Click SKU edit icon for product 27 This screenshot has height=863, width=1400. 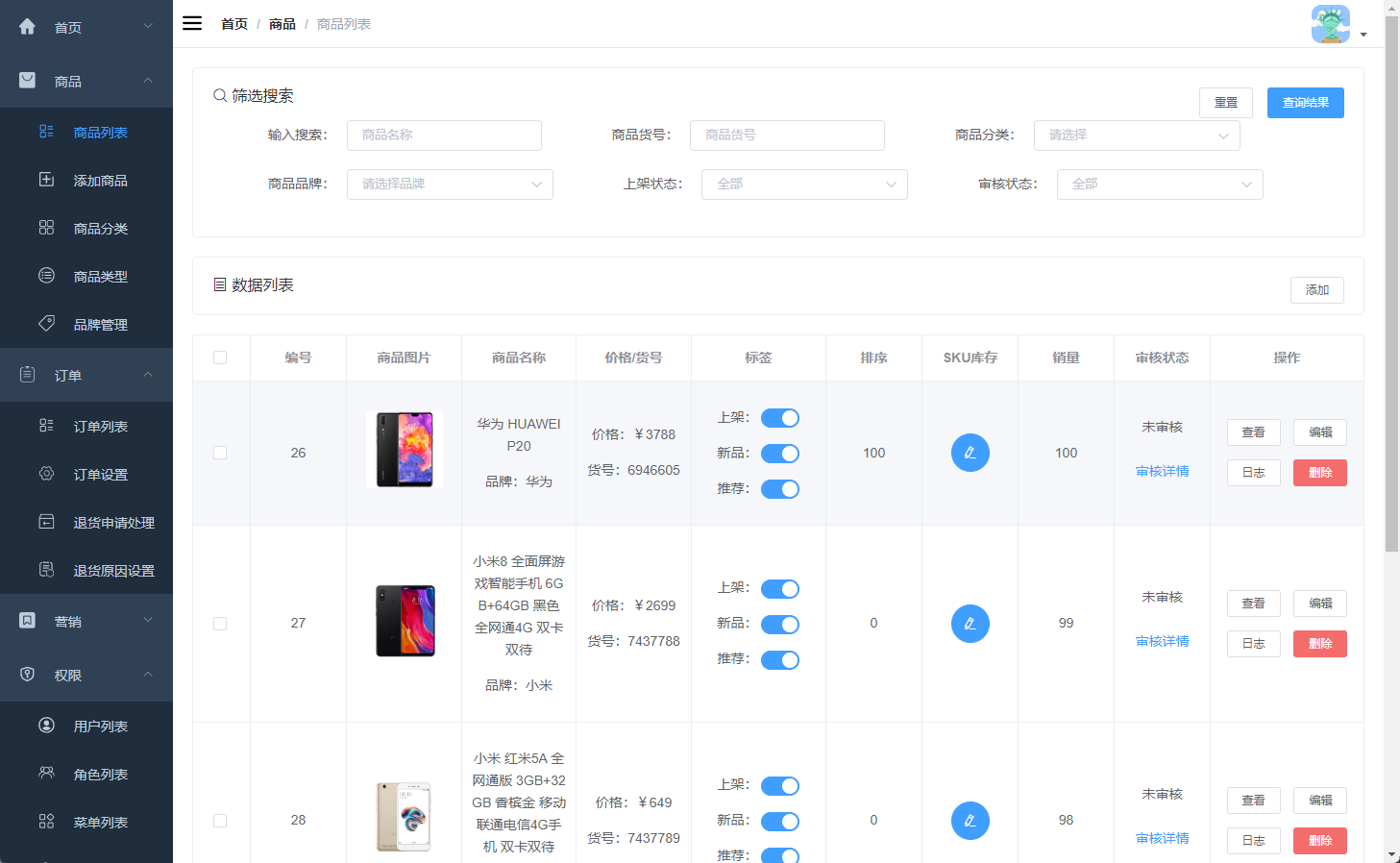tap(970, 624)
